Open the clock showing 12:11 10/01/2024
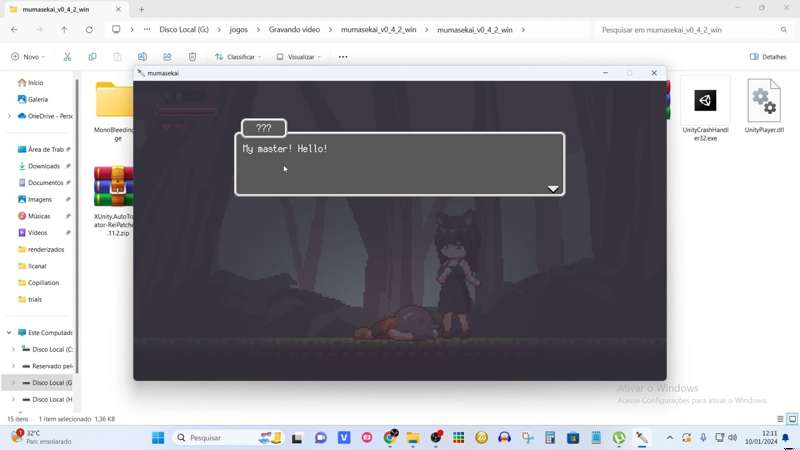The height and width of the screenshot is (450, 800). tap(761, 437)
